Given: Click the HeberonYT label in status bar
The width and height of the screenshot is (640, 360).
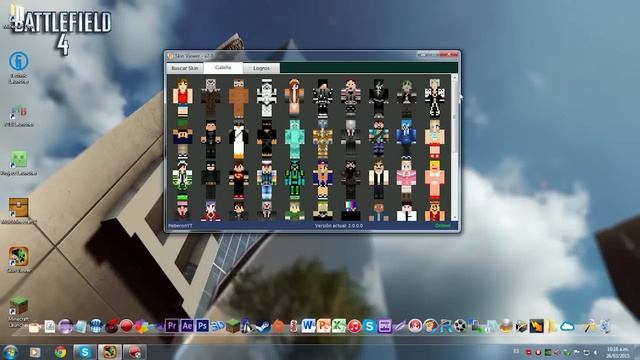Looking at the screenshot, I should [x=180, y=226].
